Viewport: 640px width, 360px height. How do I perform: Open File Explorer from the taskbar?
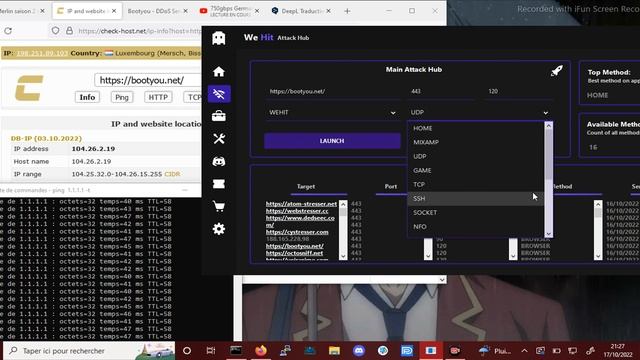point(334,351)
